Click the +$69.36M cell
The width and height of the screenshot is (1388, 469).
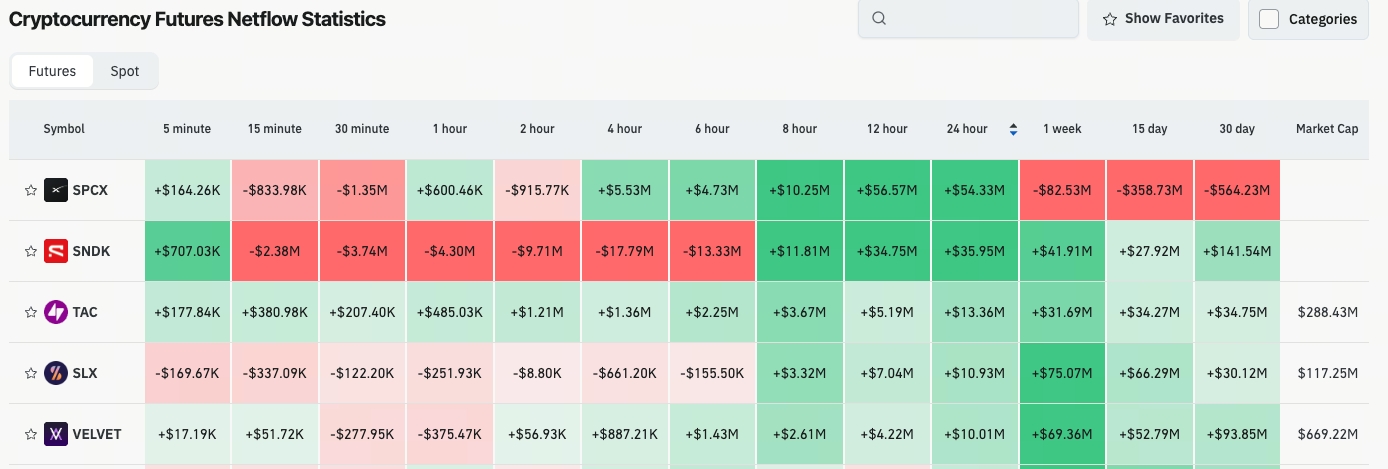point(1062,434)
